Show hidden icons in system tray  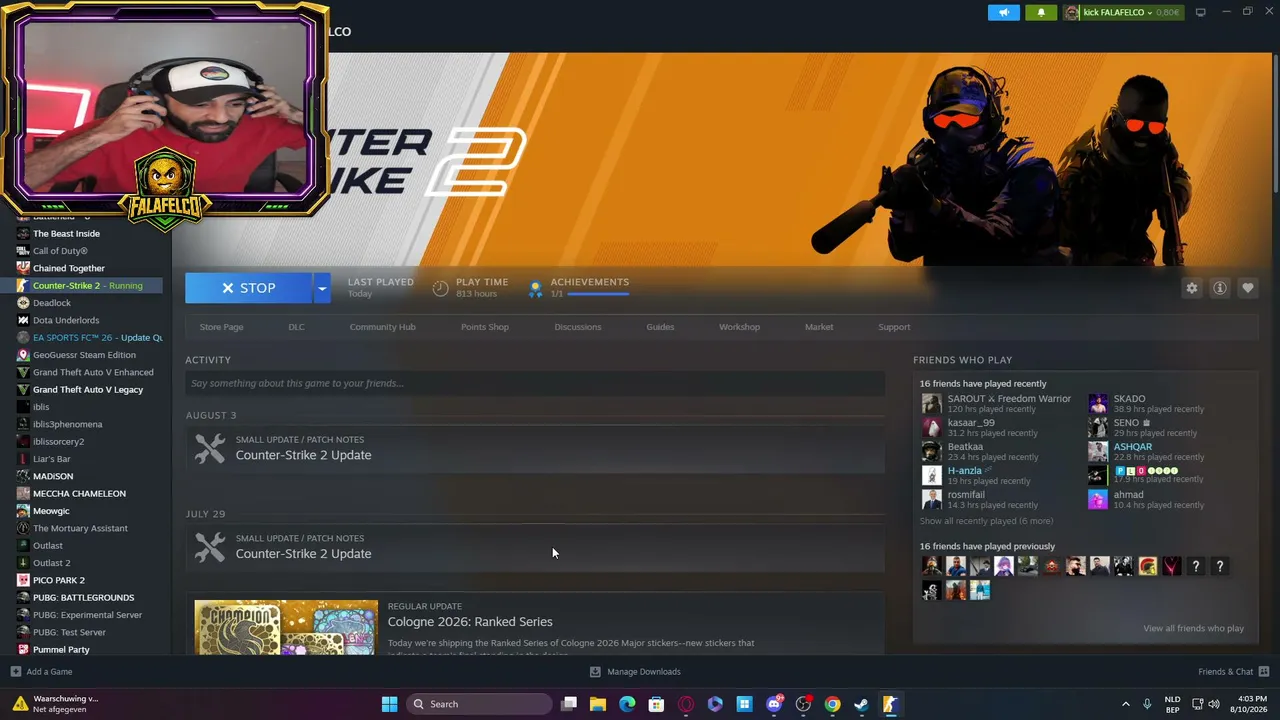(1125, 704)
